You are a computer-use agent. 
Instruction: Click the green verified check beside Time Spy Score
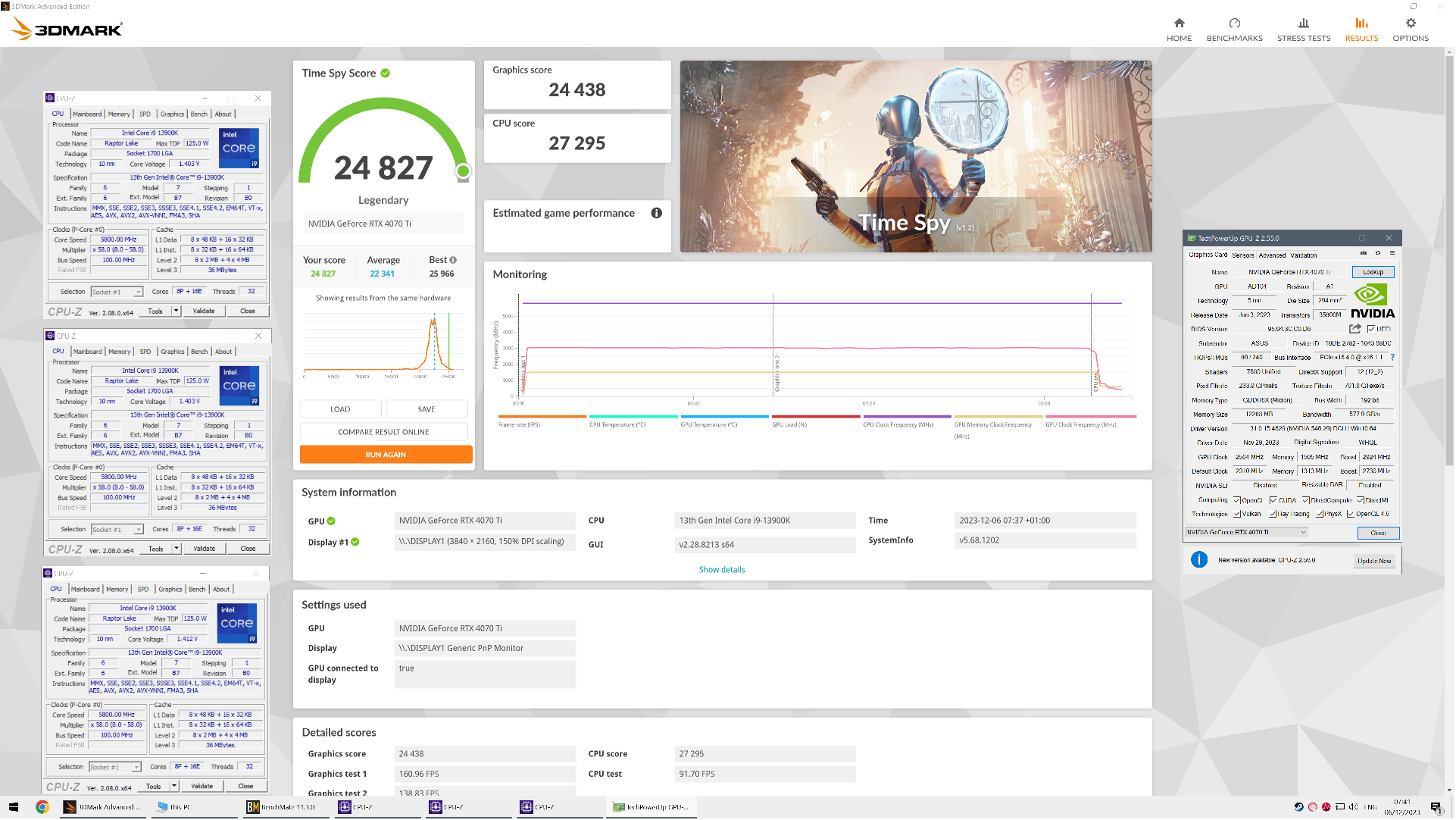(x=386, y=74)
